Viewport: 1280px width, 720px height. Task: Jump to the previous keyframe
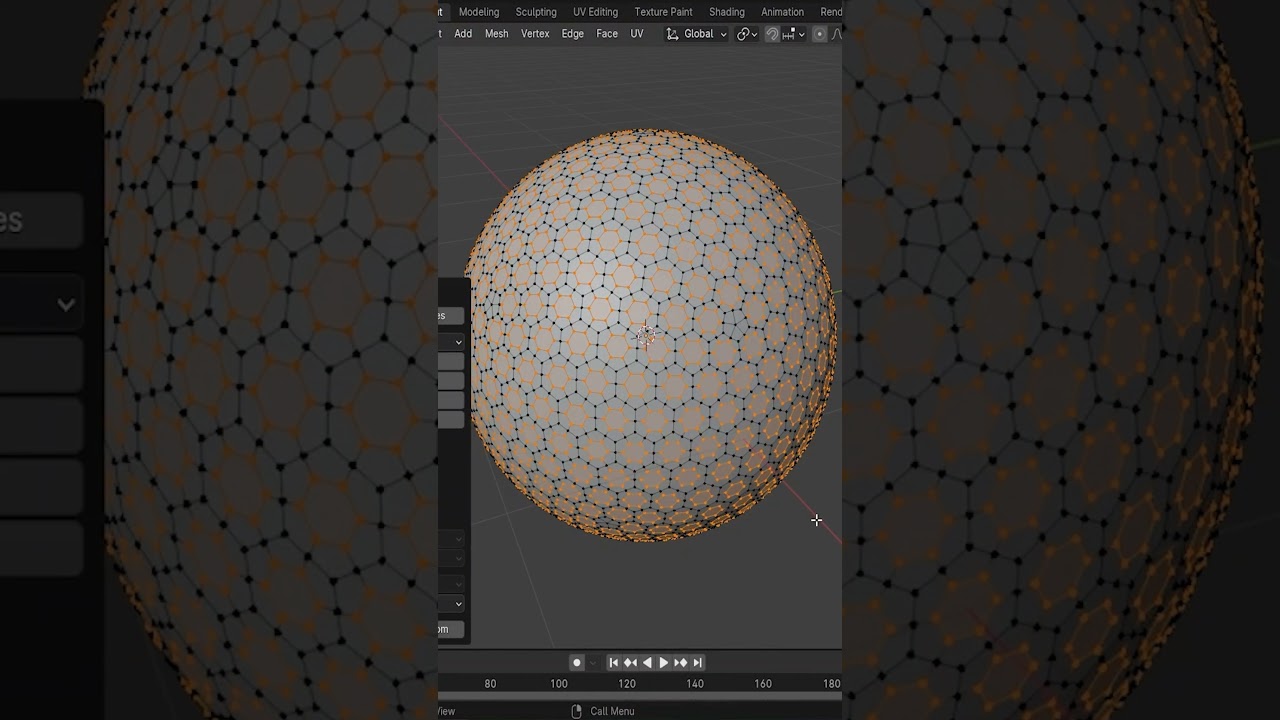[630, 662]
